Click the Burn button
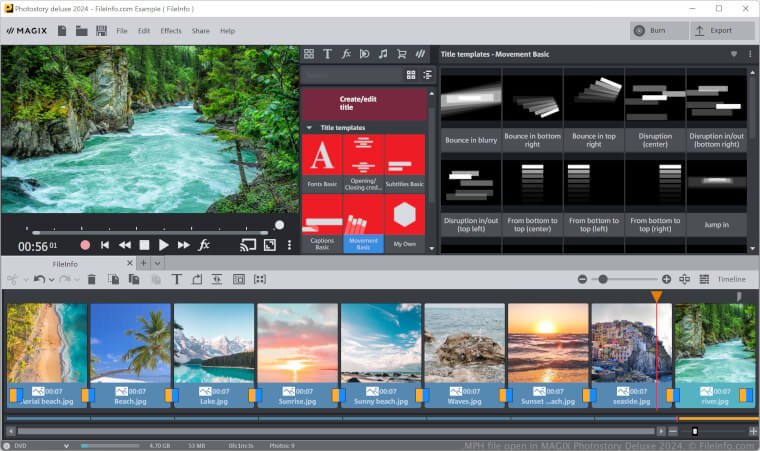Viewport: 760px width, 451px height. click(658, 31)
